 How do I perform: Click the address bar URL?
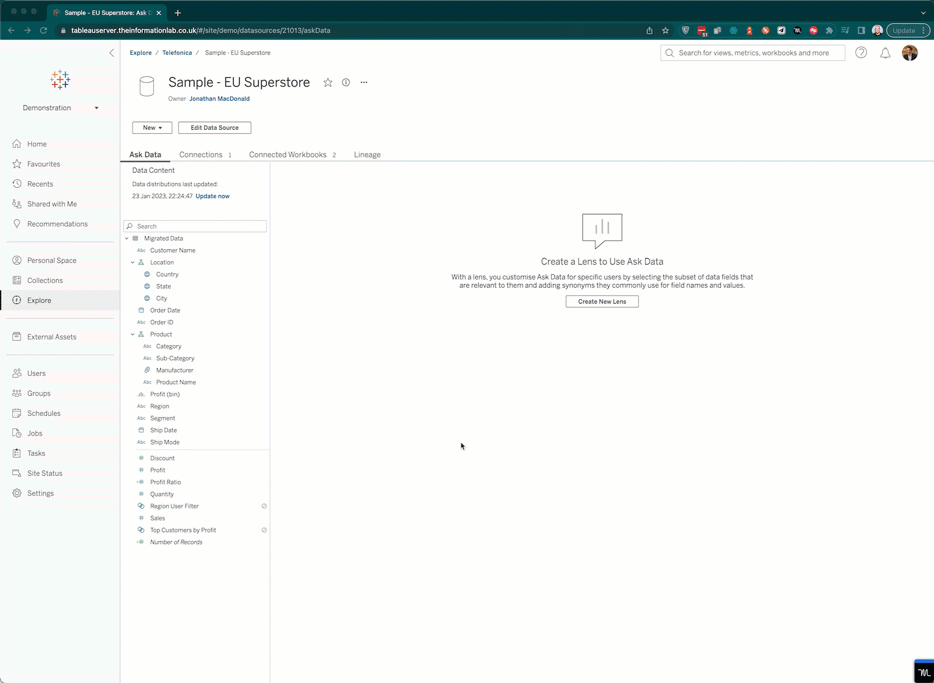[x=201, y=30]
